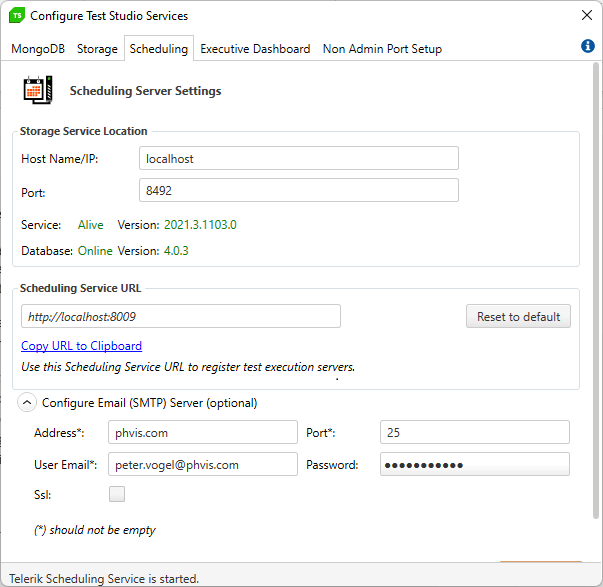Screen dimensions: 603x587
Task: Click the Copy URL to Clipboard link
Action: point(82,345)
